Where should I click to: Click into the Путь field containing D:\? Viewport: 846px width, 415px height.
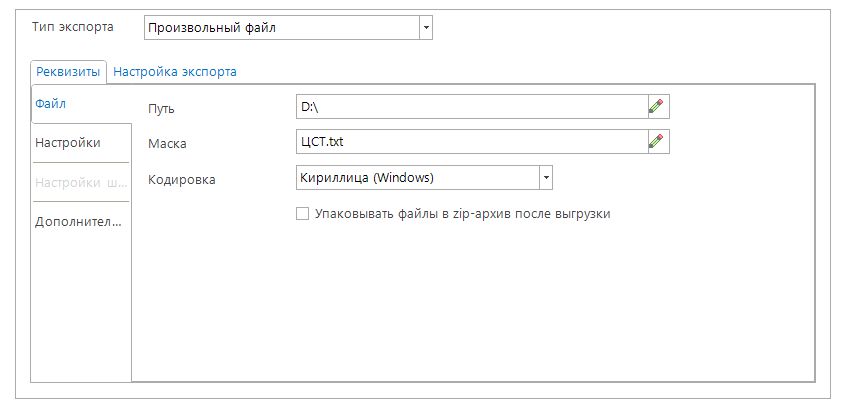pos(468,106)
